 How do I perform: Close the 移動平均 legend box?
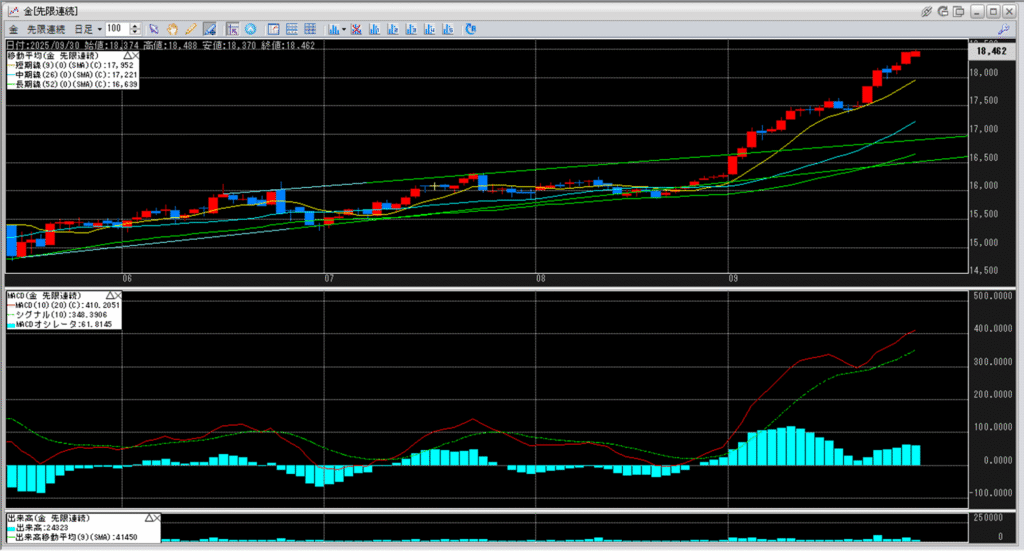pyautogui.click(x=134, y=56)
